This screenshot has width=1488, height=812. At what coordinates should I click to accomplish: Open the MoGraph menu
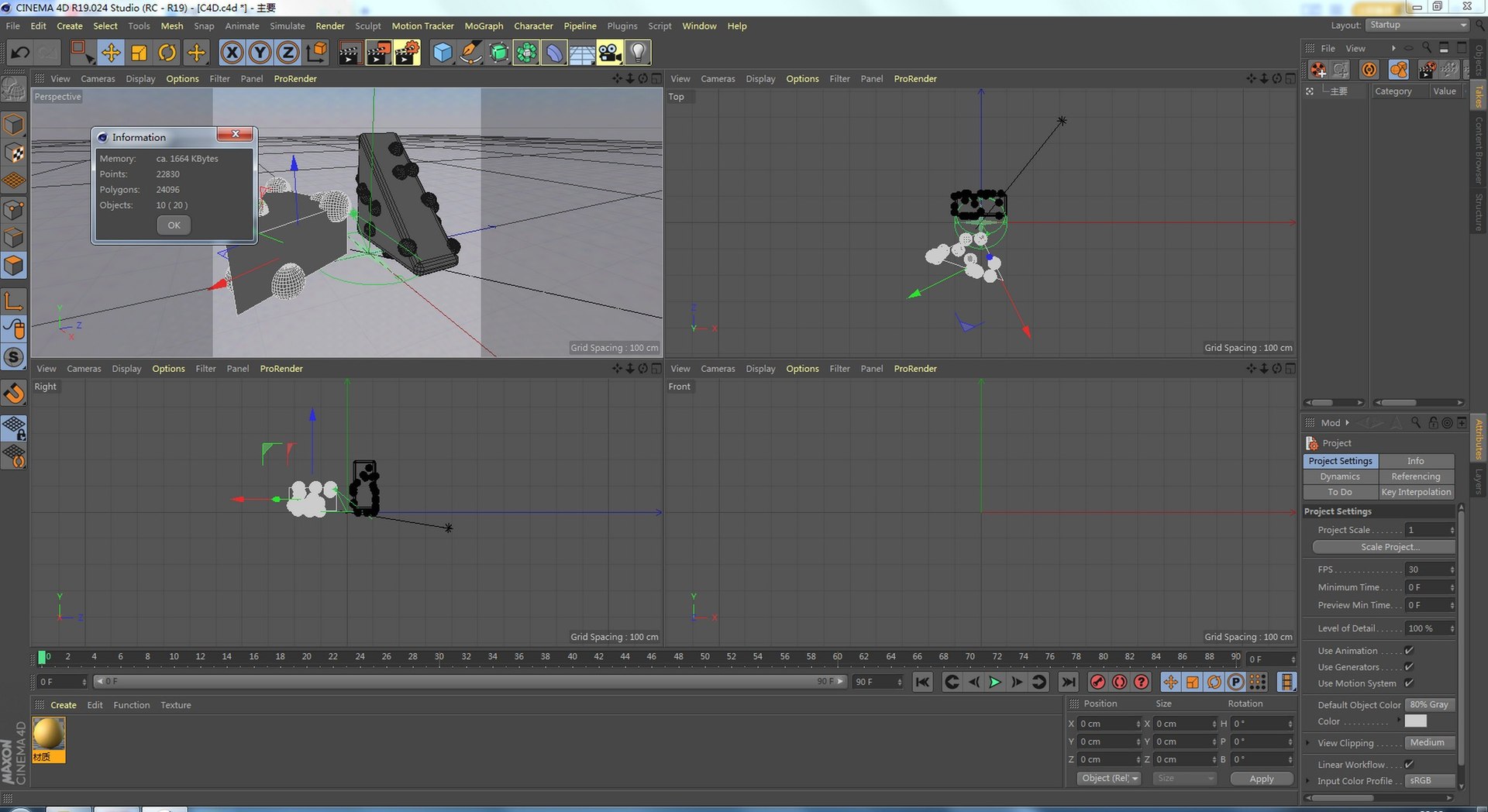(x=484, y=26)
